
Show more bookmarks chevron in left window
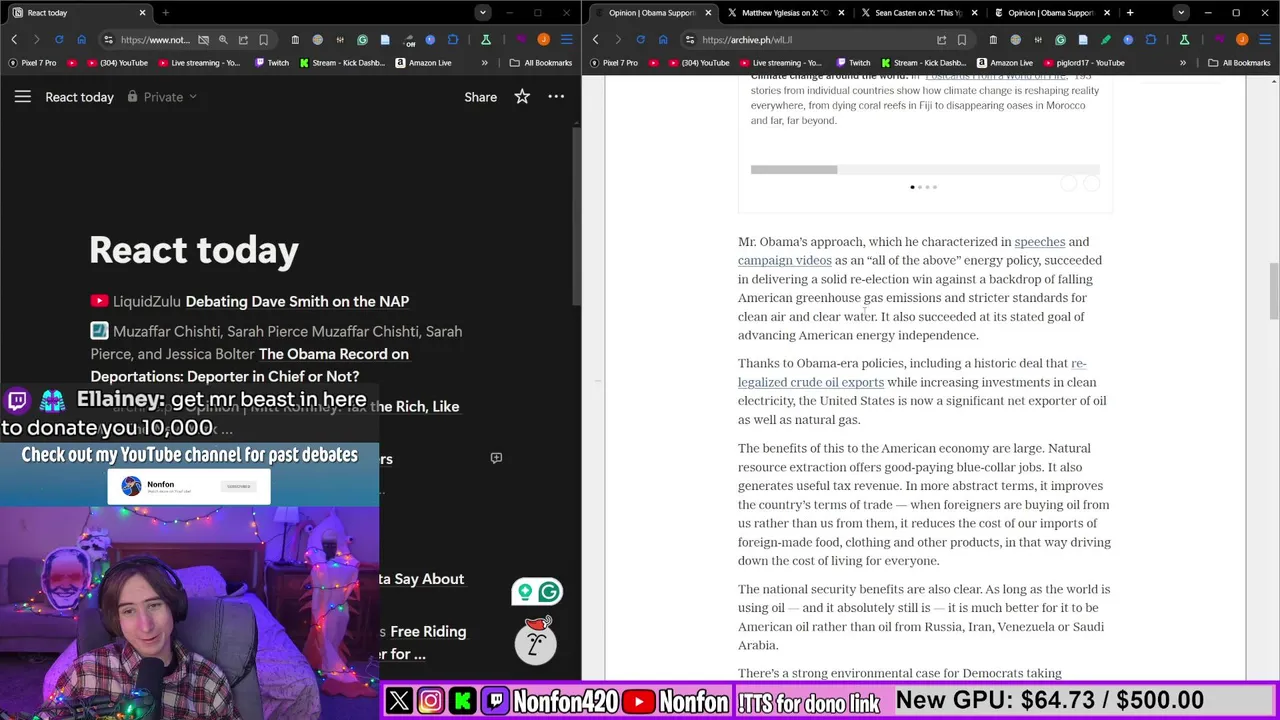485,62
